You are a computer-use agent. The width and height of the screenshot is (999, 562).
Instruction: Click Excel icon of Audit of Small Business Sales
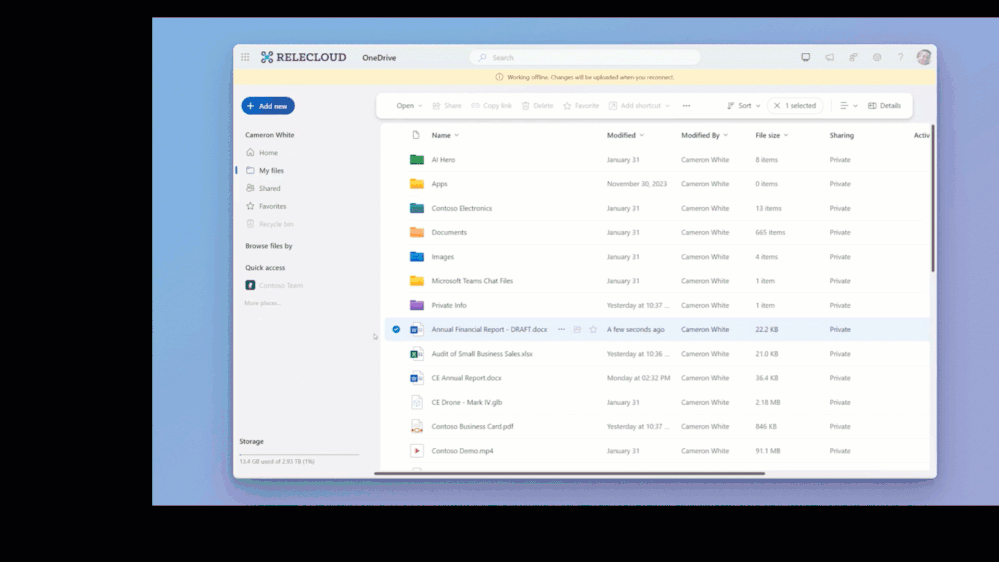417,354
